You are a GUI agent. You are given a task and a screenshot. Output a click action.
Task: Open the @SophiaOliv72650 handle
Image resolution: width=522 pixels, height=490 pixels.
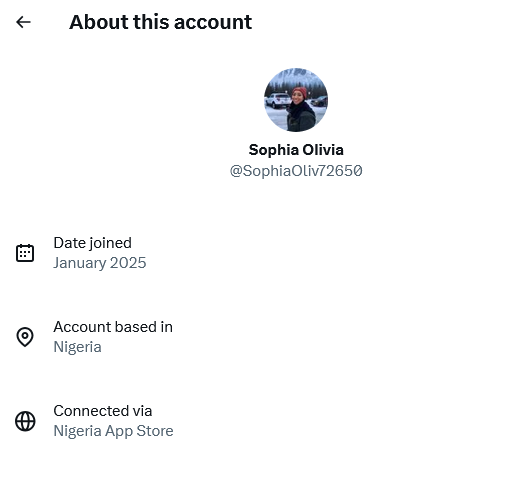pos(296,171)
